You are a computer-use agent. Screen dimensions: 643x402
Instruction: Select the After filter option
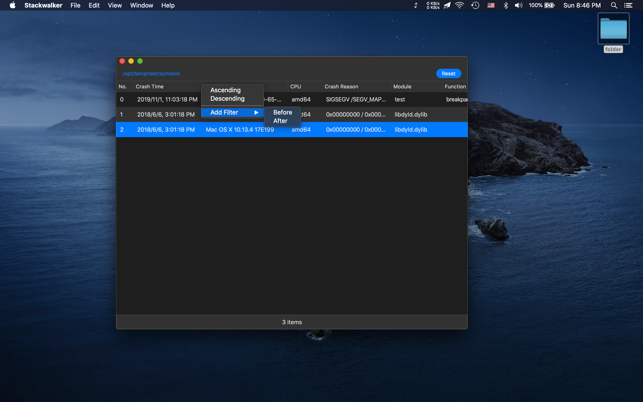tap(280, 121)
